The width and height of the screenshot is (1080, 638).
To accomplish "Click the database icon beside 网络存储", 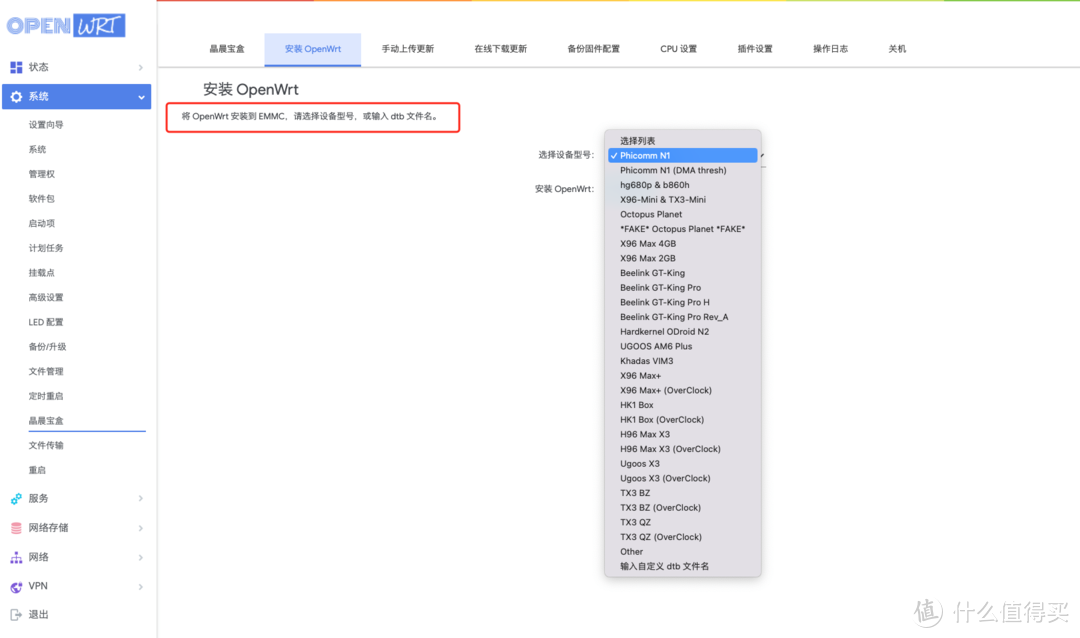I will tap(14, 527).
